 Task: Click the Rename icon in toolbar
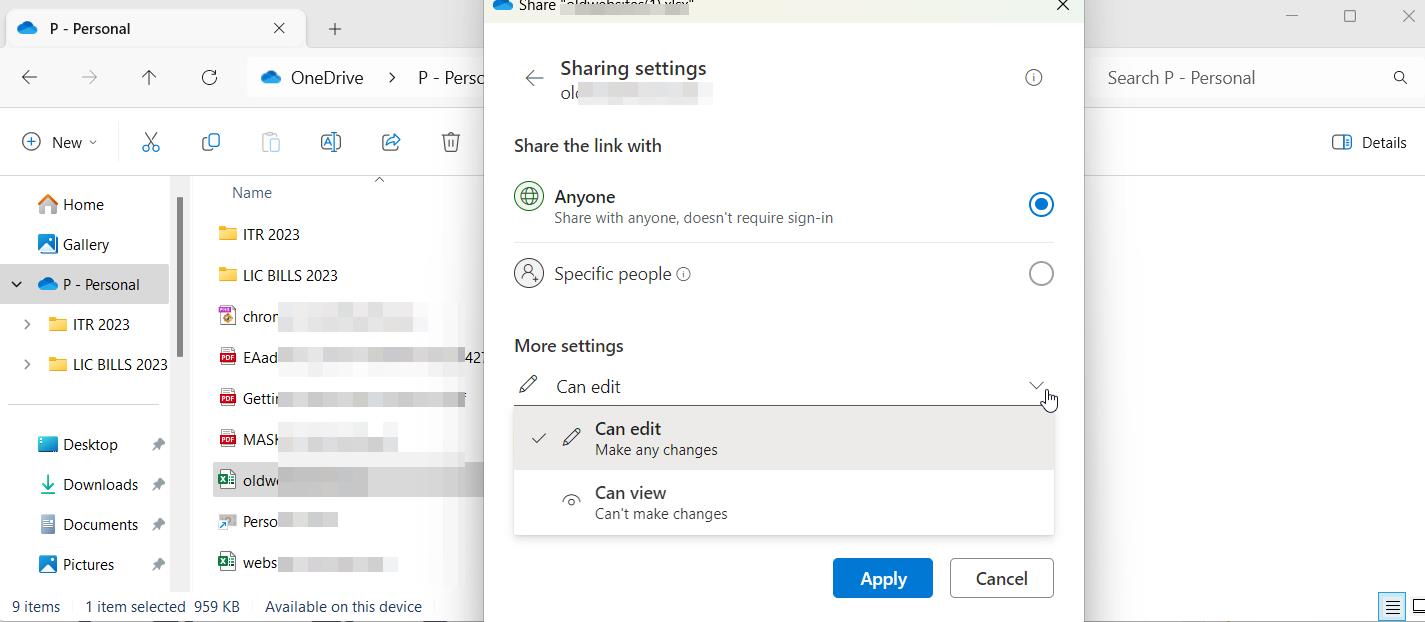[331, 142]
